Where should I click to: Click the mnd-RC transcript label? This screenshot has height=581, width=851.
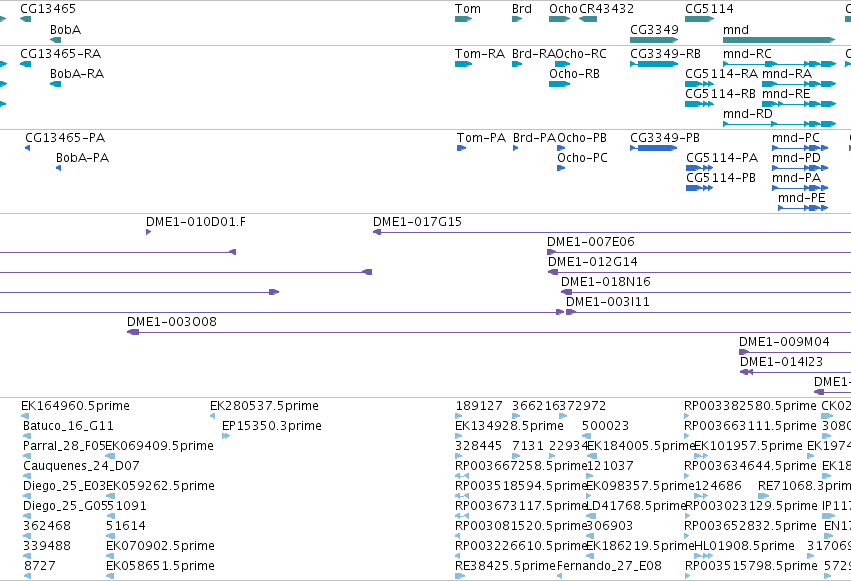click(747, 54)
